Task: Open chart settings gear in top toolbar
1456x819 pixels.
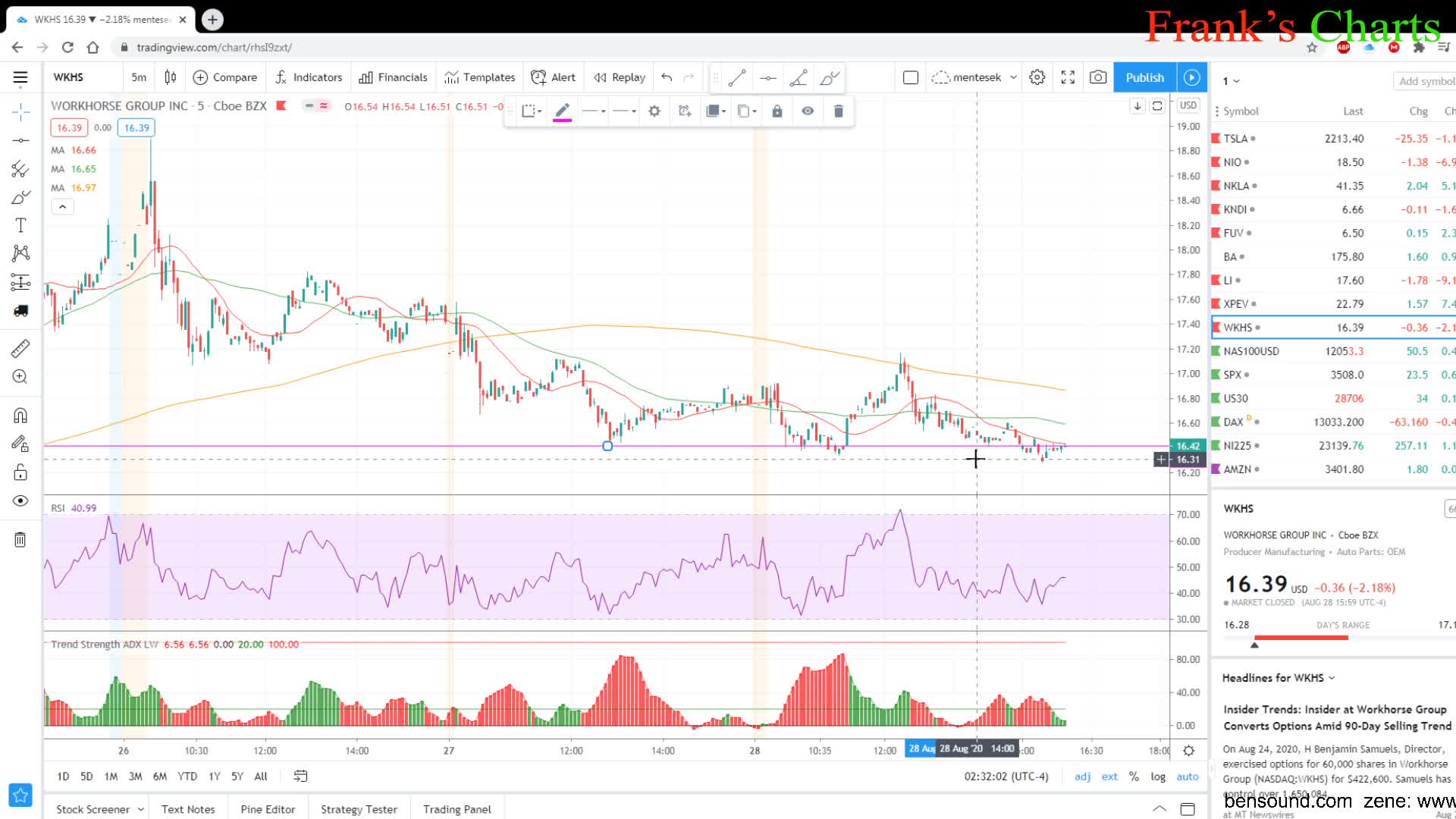Action: coord(1037,77)
